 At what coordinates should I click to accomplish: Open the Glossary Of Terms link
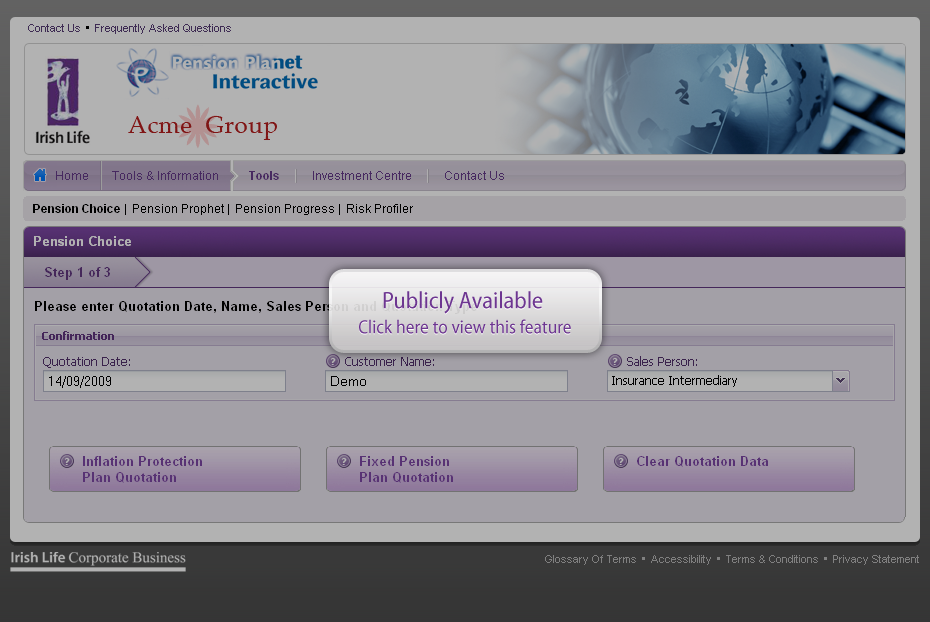590,559
